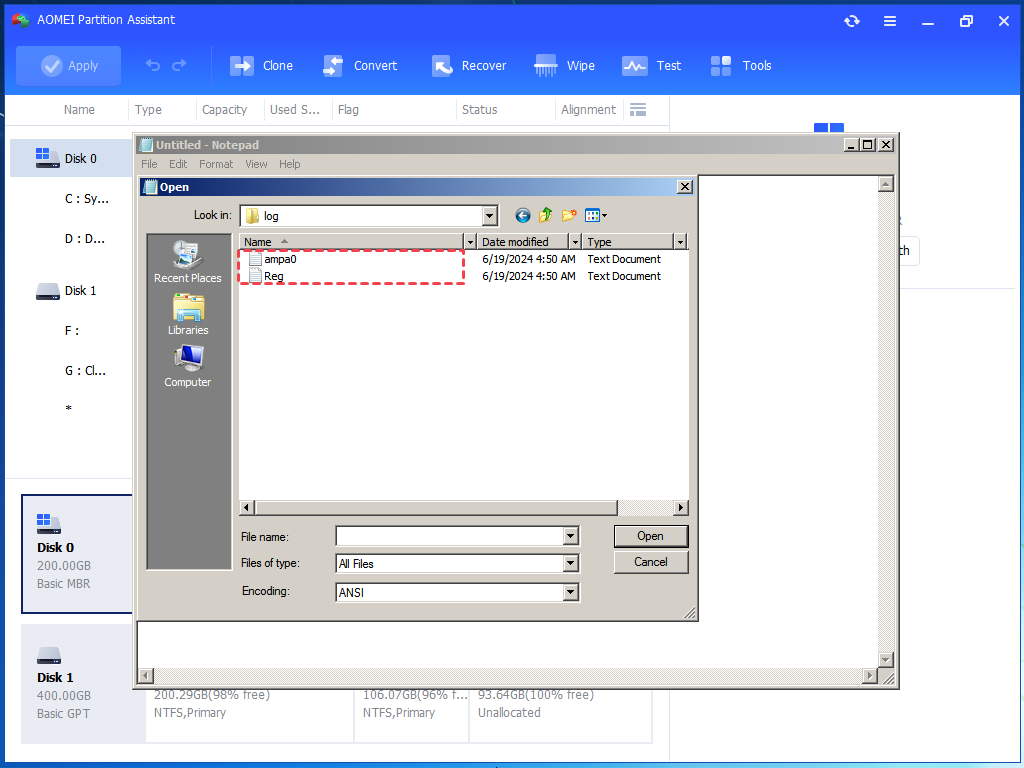Open Notepad Format menu
1024x768 pixels.
216,164
